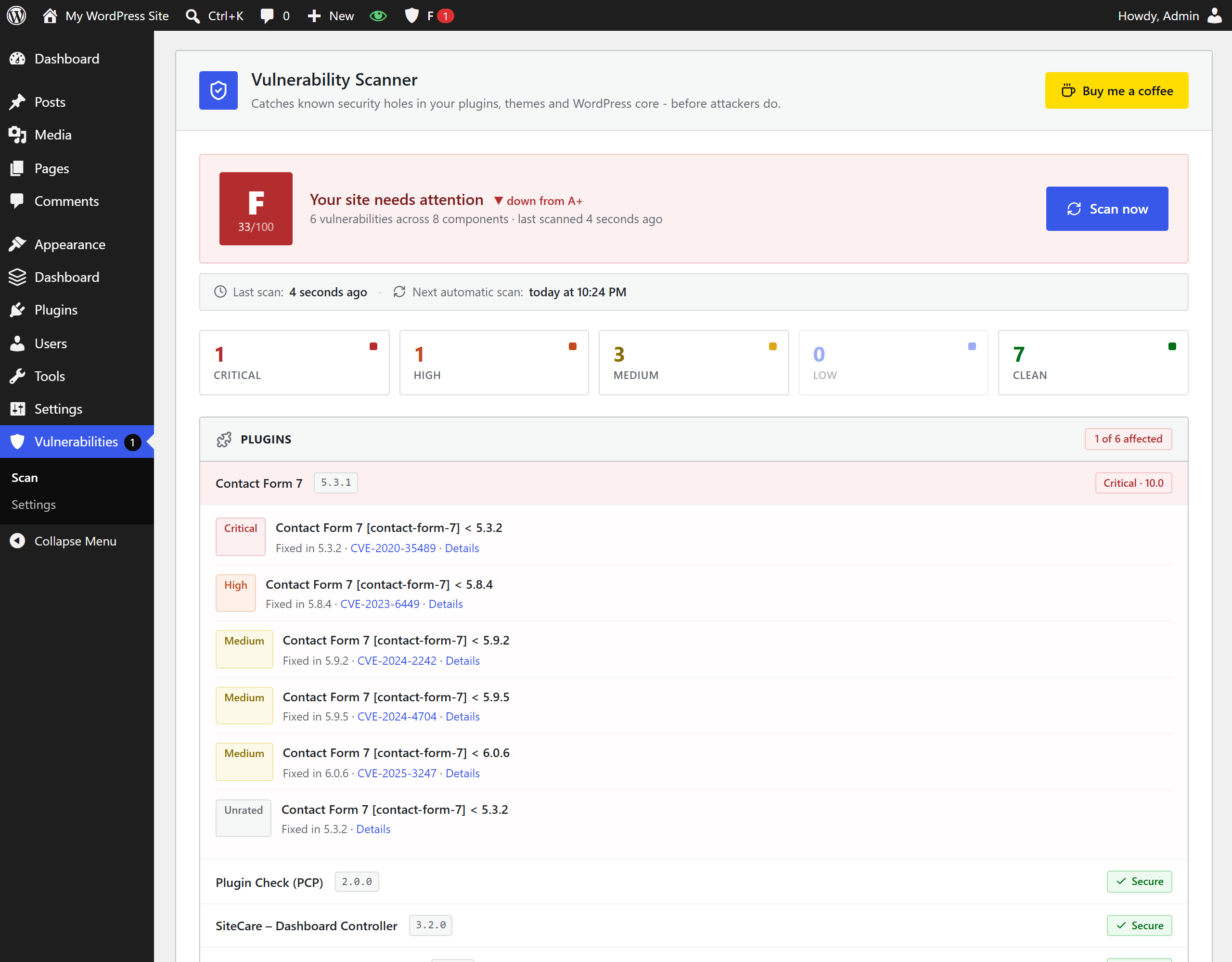Open Details for the Unrated vulnerability

point(373,829)
